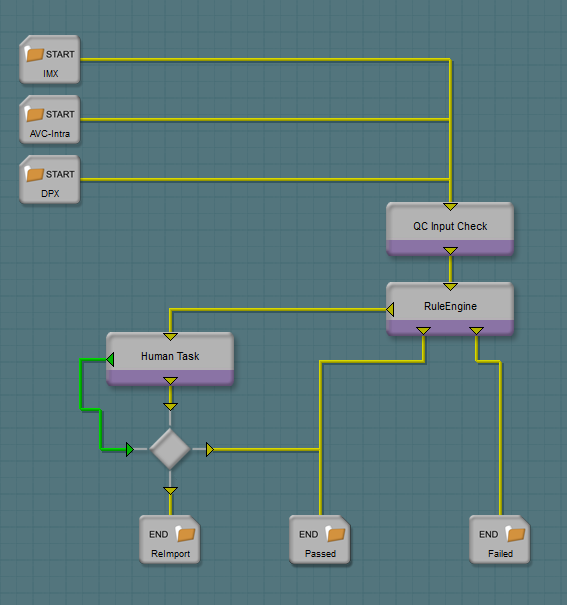This screenshot has width=567, height=605.
Task: Click the top input port of QC Input Check
Action: 450,207
